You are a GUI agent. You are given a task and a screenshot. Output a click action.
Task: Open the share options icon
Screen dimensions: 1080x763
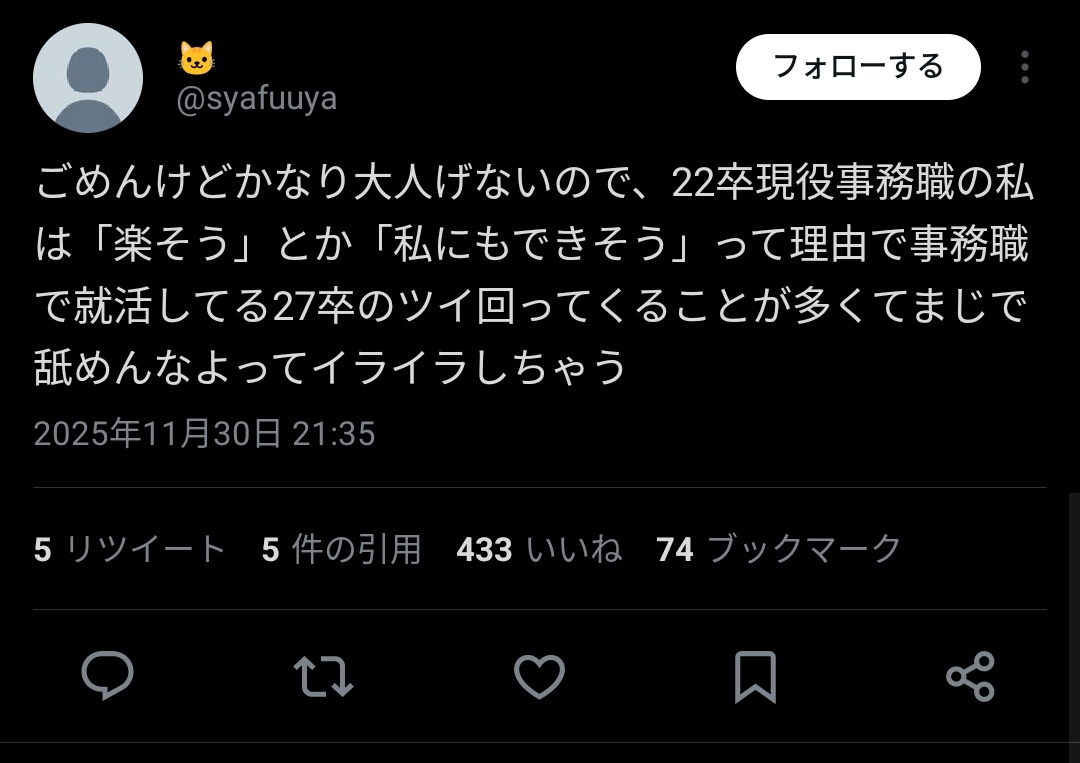970,676
